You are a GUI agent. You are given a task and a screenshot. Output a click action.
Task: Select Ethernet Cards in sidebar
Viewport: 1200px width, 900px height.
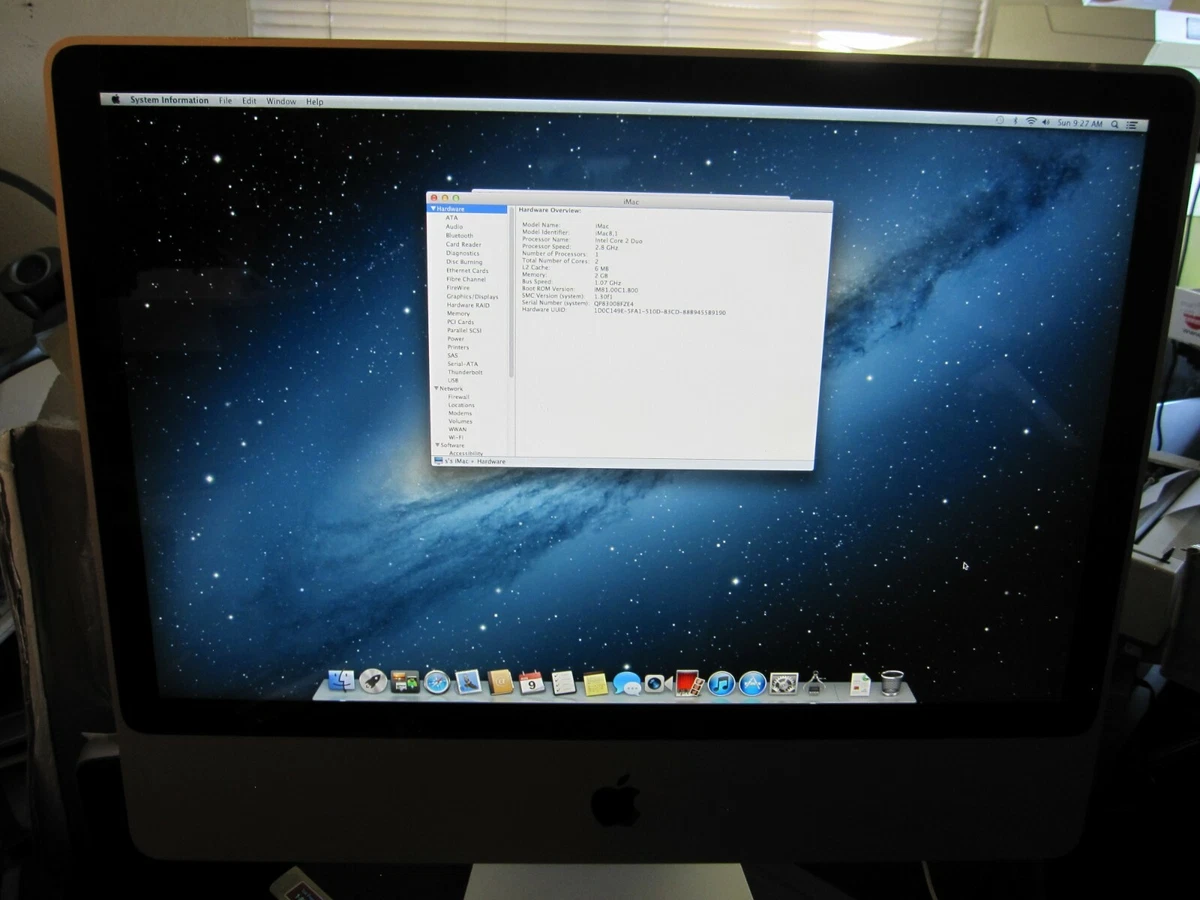pos(467,271)
